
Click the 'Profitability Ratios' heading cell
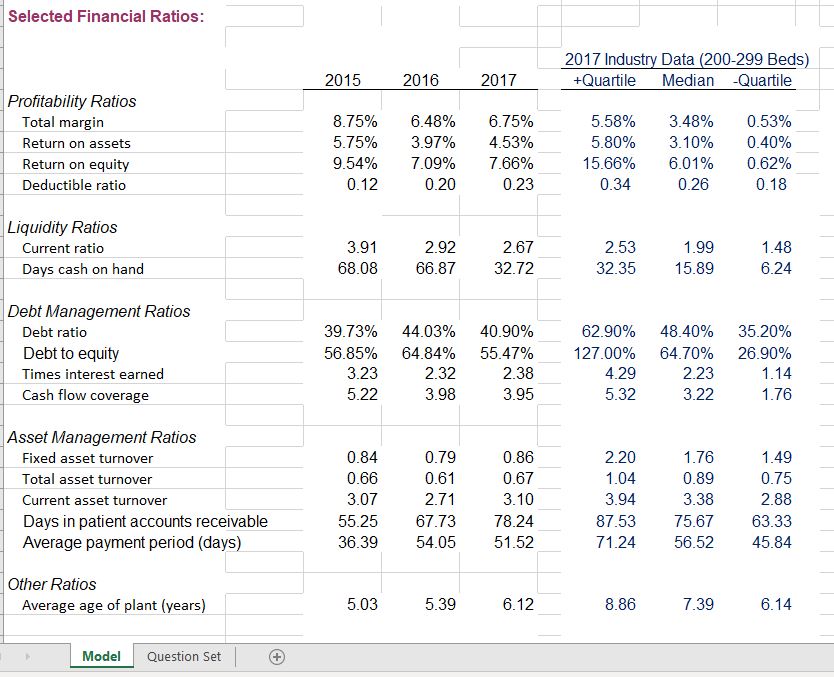coord(74,101)
